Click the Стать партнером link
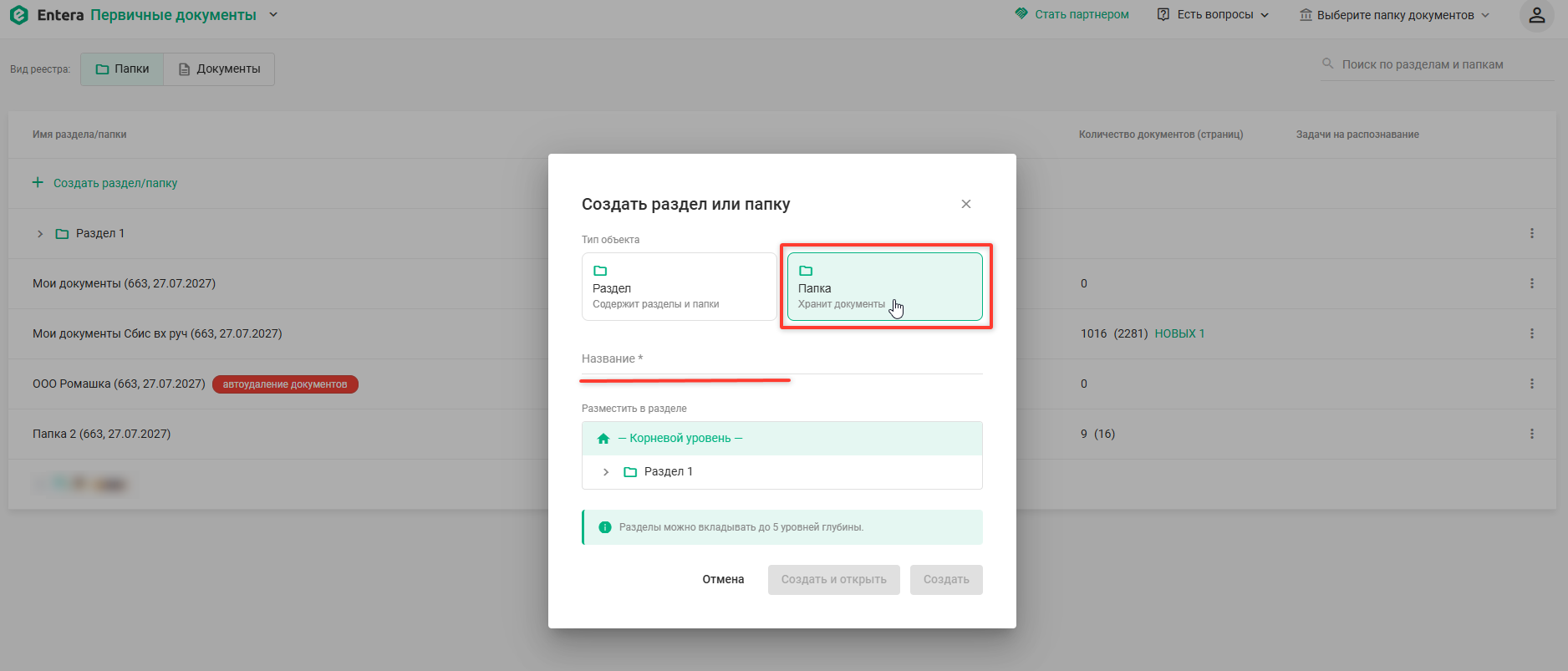Viewport: 1568px width, 671px height. point(1082,14)
